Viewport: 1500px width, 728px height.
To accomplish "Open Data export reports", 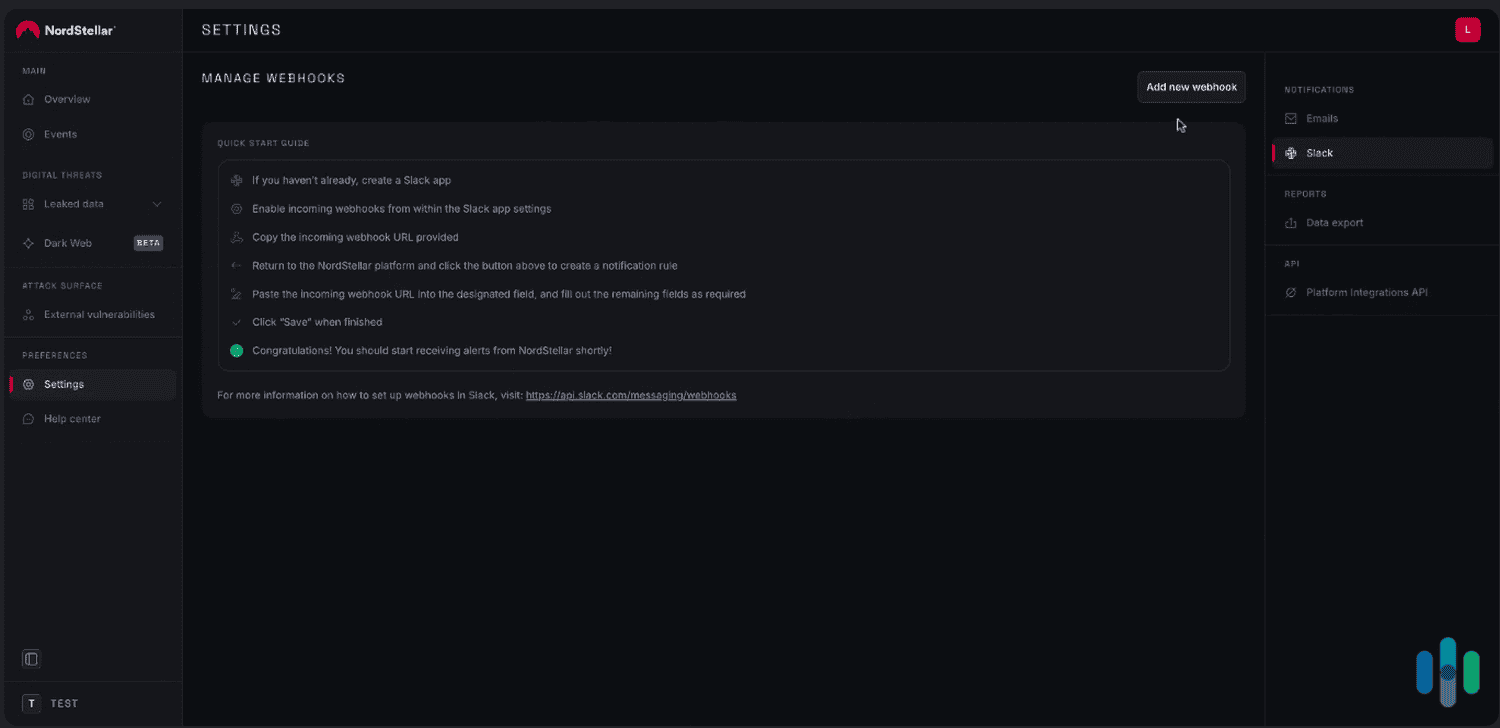I will [x=1334, y=223].
